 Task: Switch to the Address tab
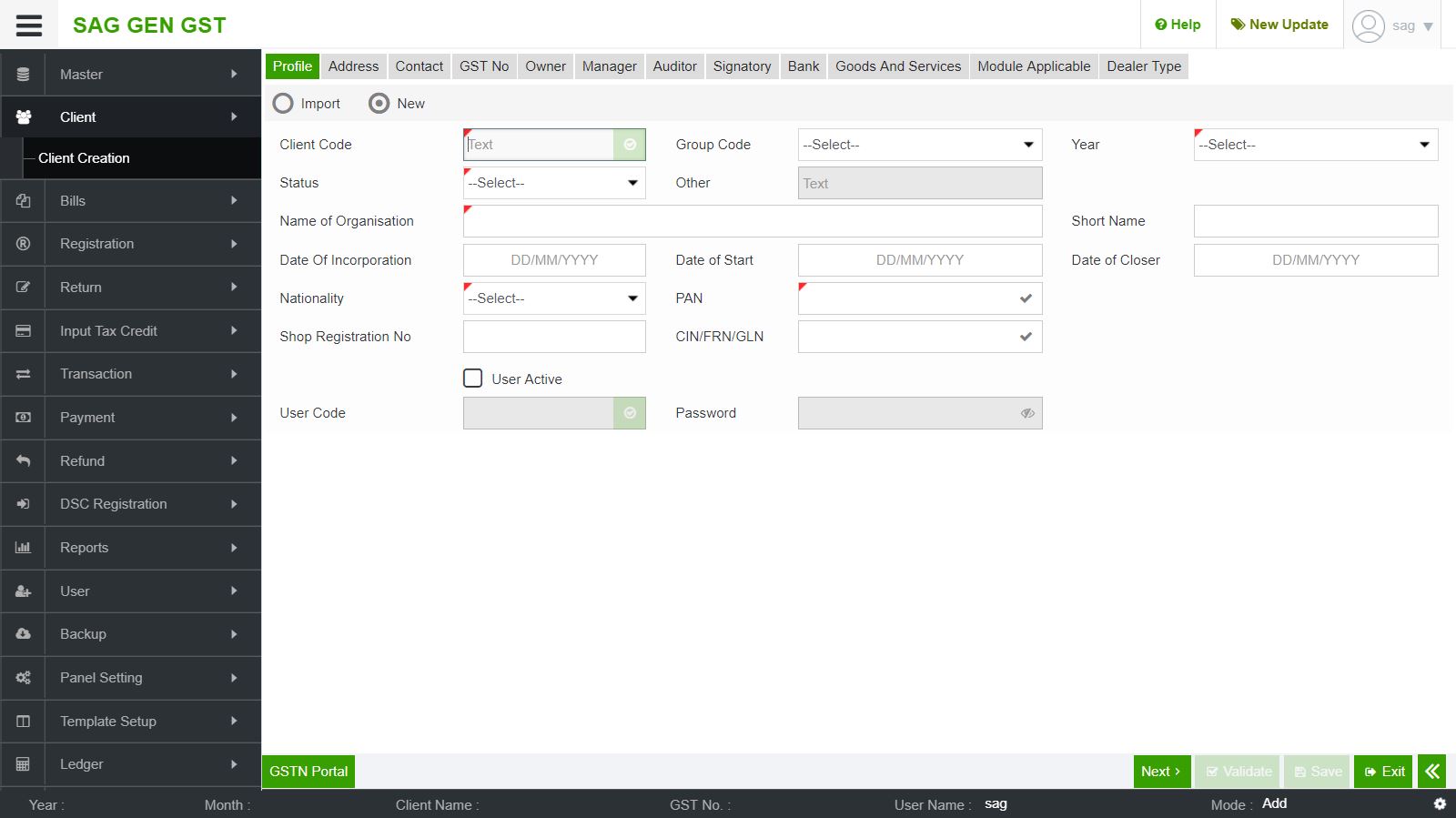pos(353,66)
